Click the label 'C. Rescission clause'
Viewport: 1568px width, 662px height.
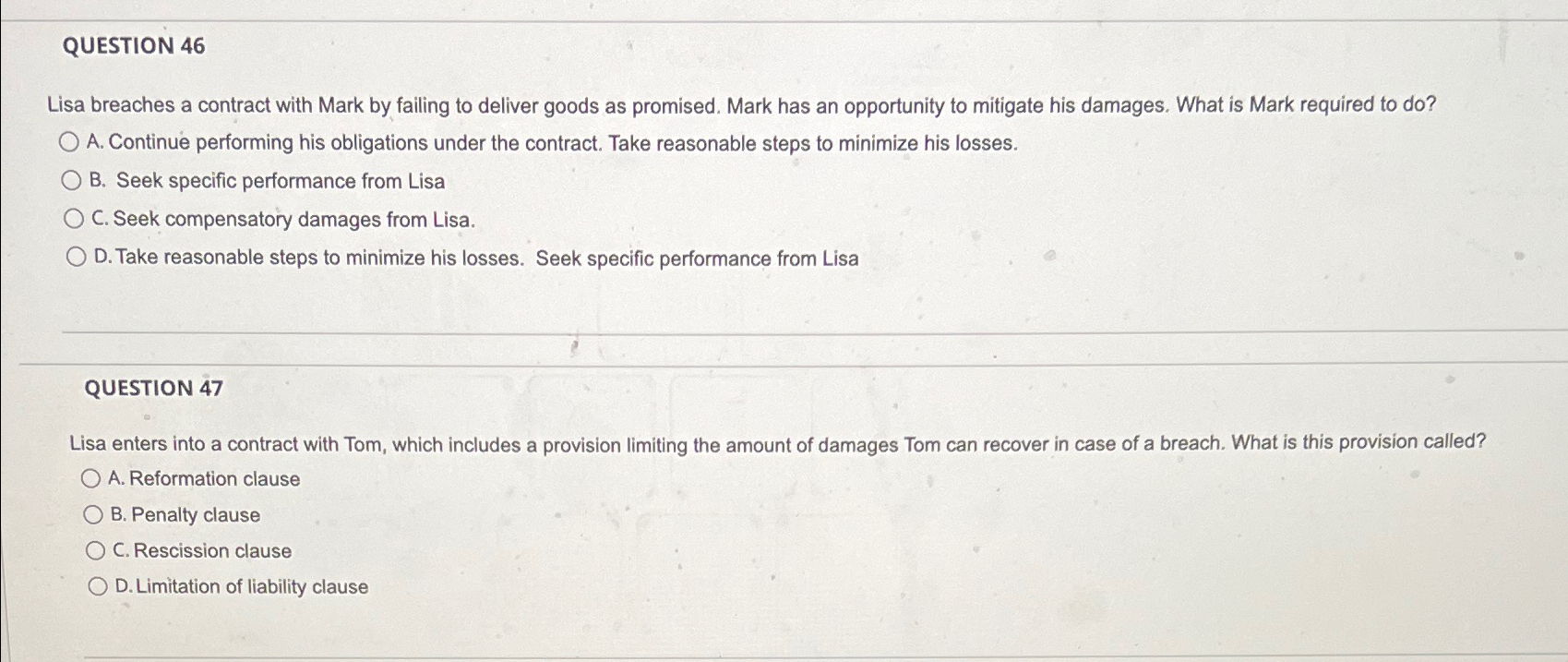point(199,550)
